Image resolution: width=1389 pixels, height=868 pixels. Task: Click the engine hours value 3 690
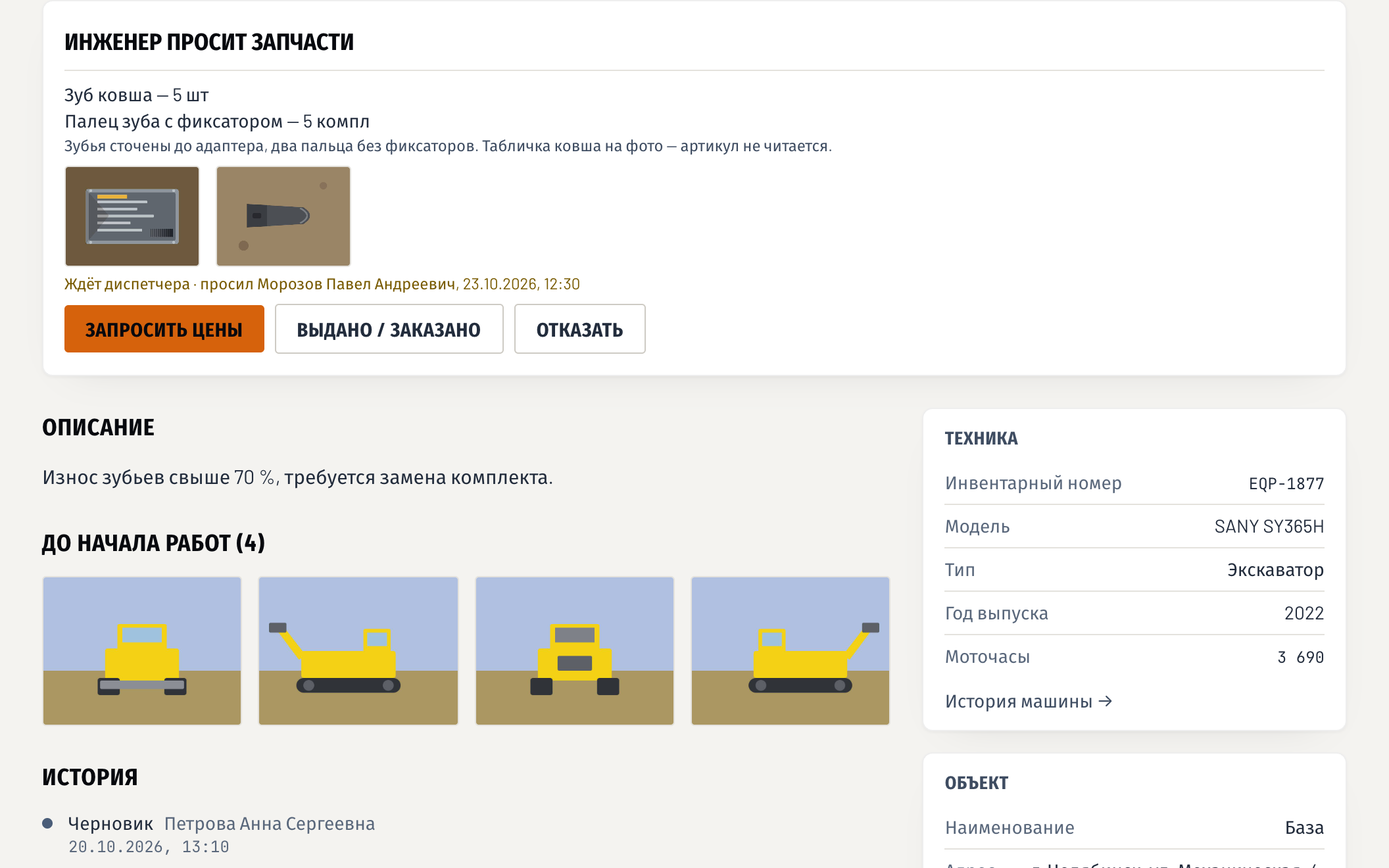pos(1301,657)
